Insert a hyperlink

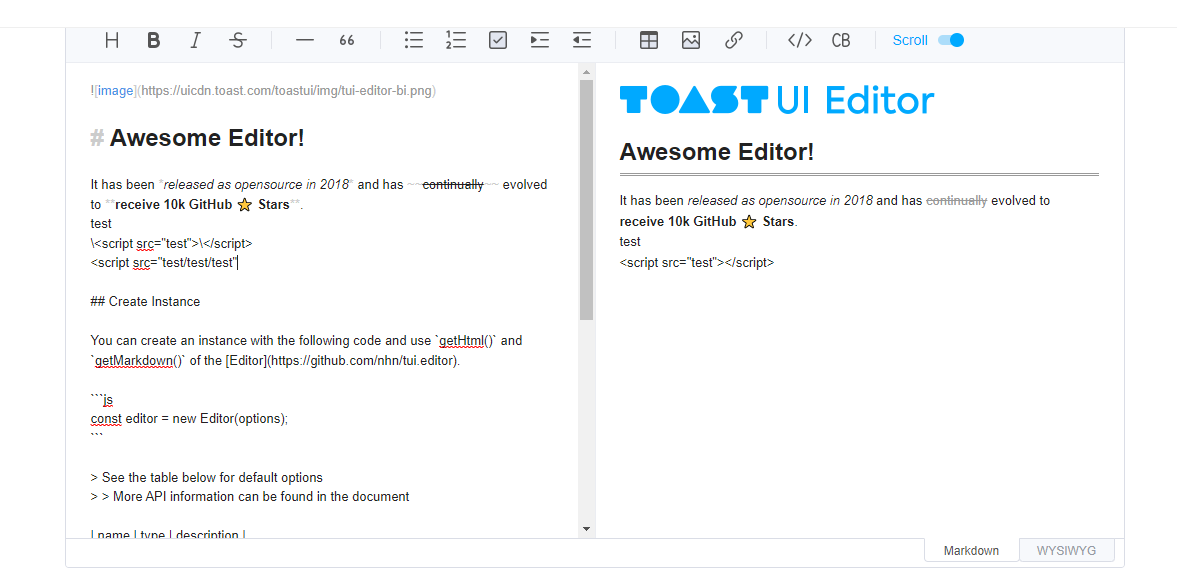coord(733,40)
